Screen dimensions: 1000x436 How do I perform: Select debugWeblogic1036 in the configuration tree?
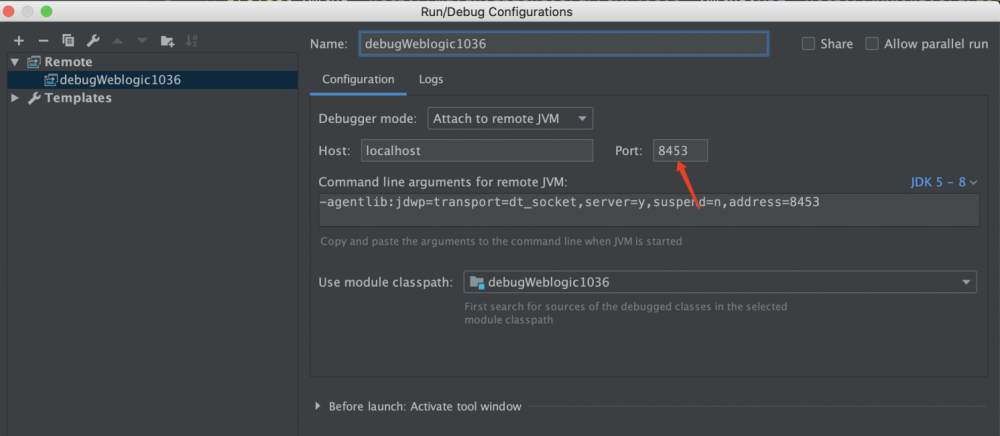(119, 80)
